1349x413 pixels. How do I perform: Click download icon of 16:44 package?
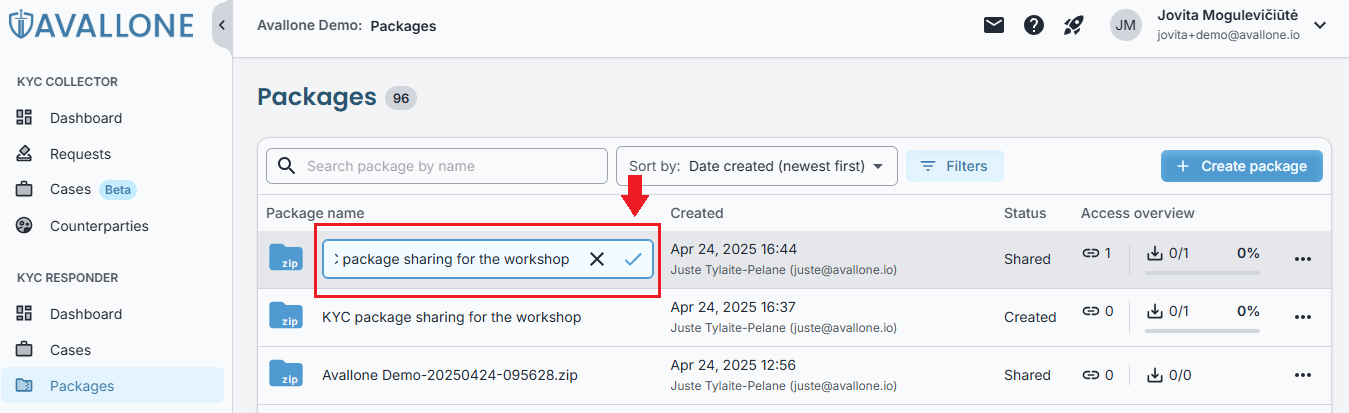pos(1155,254)
